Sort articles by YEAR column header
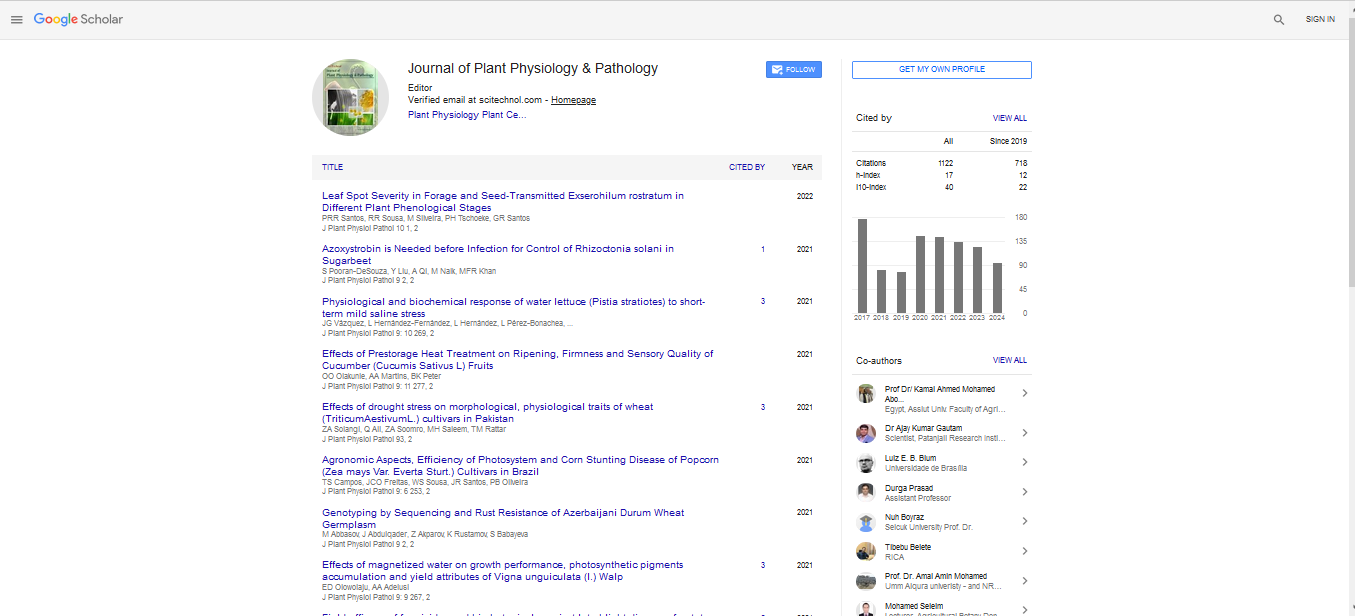 click(802, 167)
